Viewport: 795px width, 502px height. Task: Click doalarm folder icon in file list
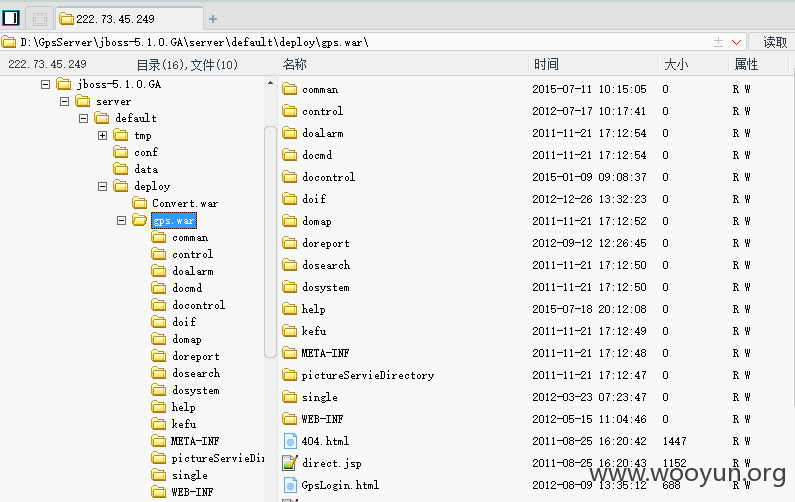[290, 133]
